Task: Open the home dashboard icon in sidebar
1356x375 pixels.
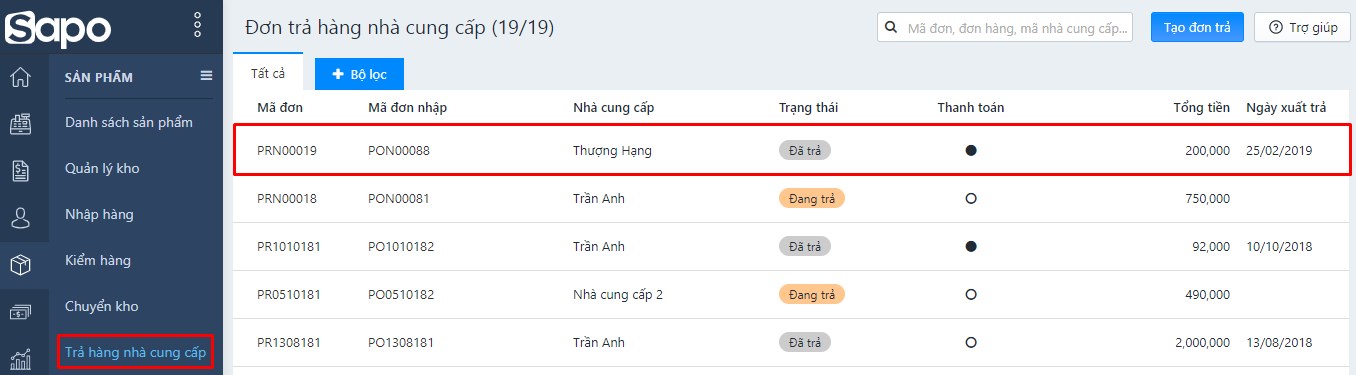Action: 20,77
